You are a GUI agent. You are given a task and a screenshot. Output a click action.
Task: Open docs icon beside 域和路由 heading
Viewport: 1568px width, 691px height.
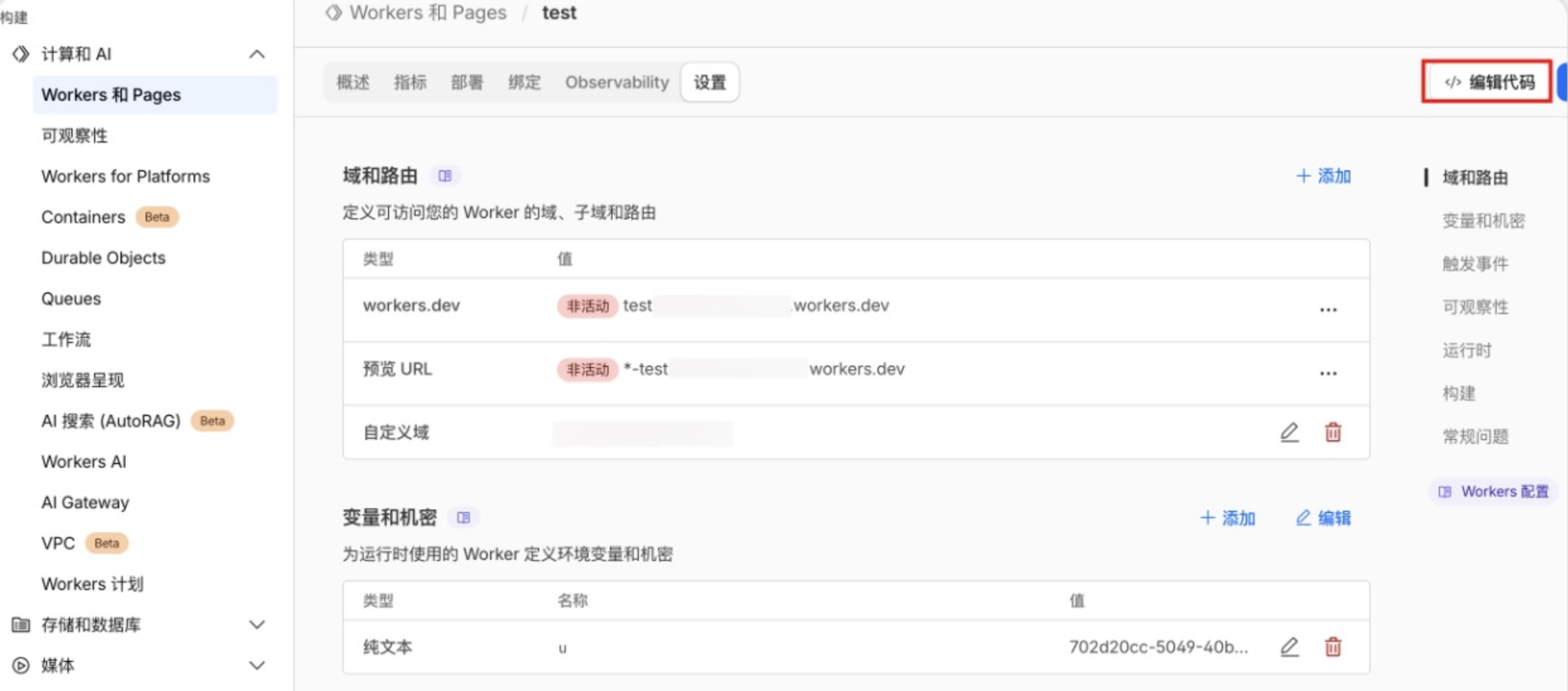[445, 176]
